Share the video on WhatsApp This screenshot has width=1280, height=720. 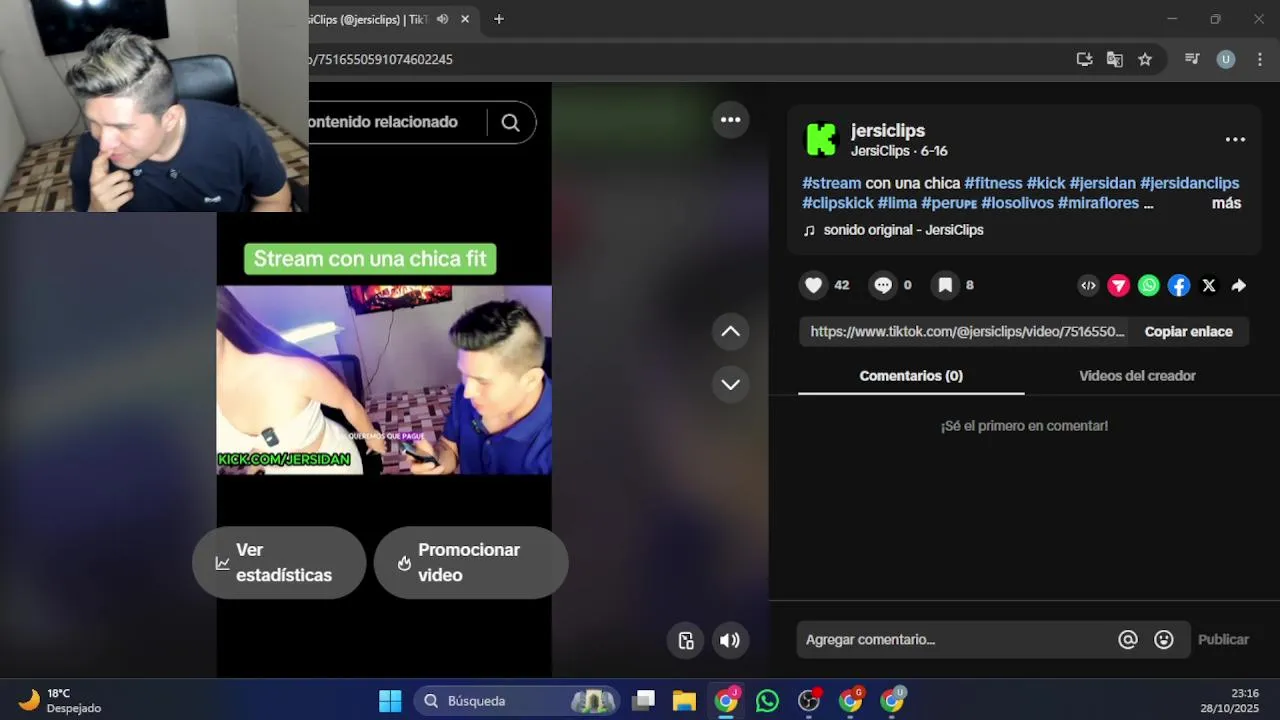tap(1149, 286)
